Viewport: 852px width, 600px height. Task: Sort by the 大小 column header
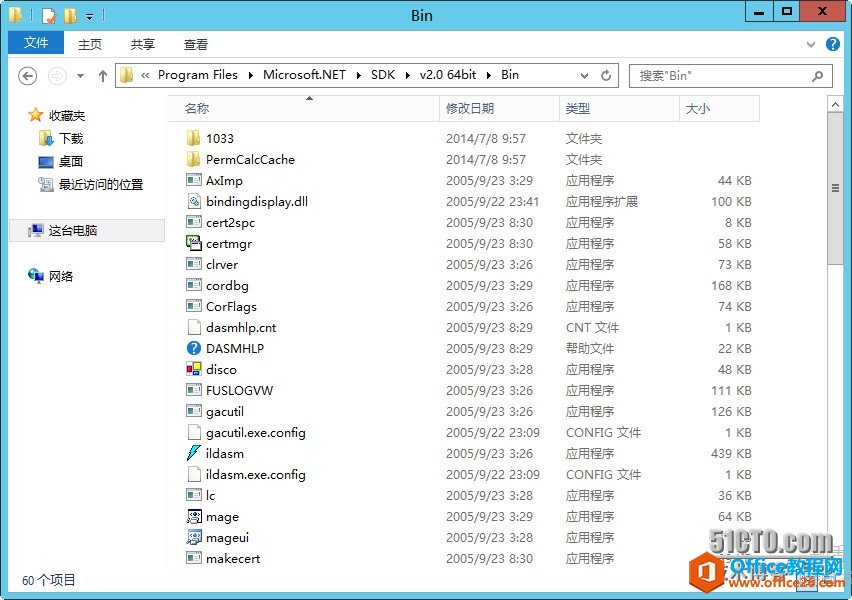point(719,108)
